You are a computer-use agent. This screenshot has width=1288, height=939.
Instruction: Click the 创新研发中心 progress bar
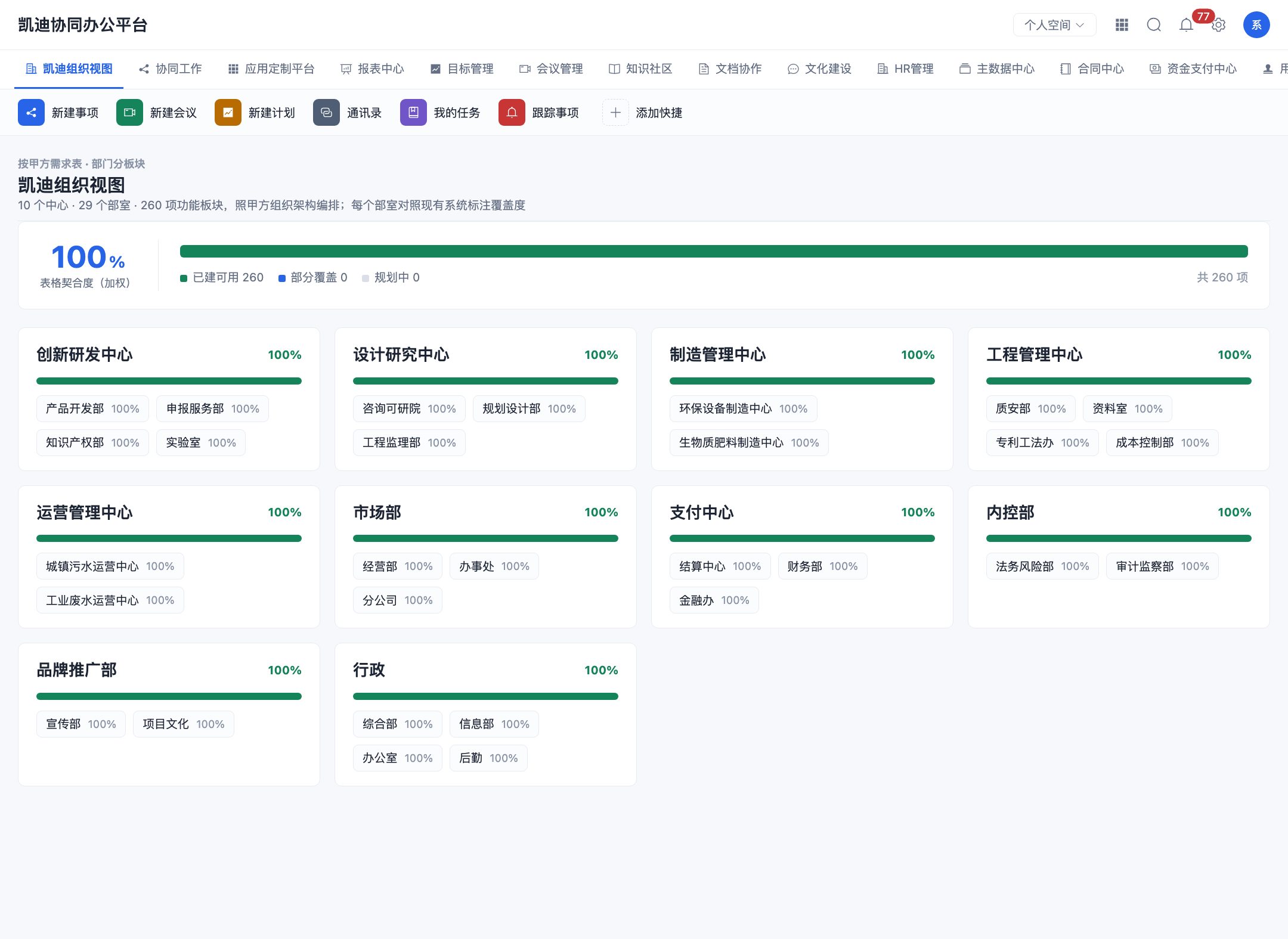point(169,381)
